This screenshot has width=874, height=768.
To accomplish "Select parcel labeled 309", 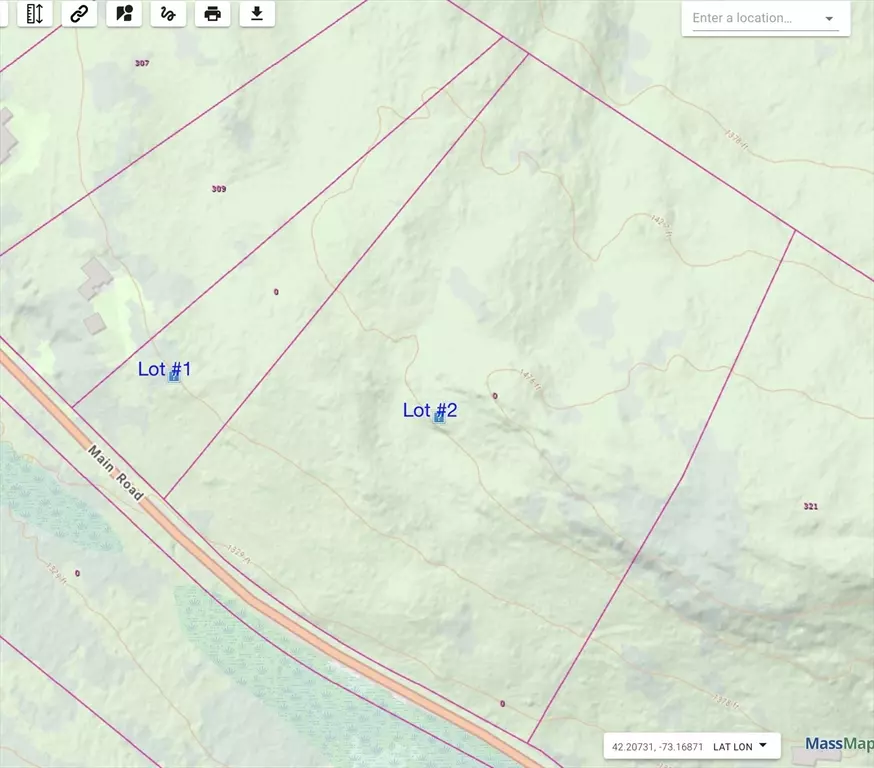I will [x=219, y=189].
